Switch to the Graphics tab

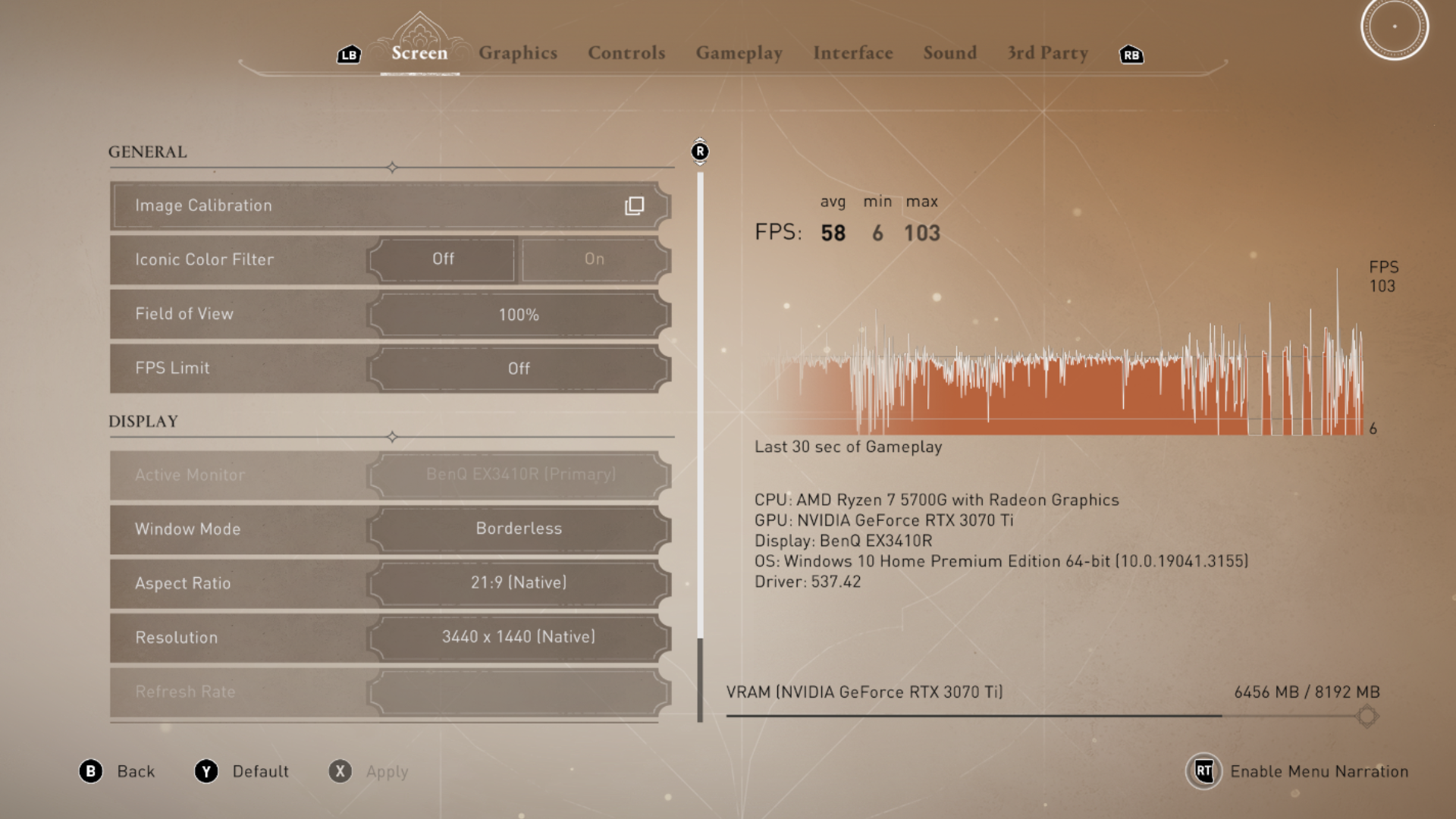(x=518, y=53)
